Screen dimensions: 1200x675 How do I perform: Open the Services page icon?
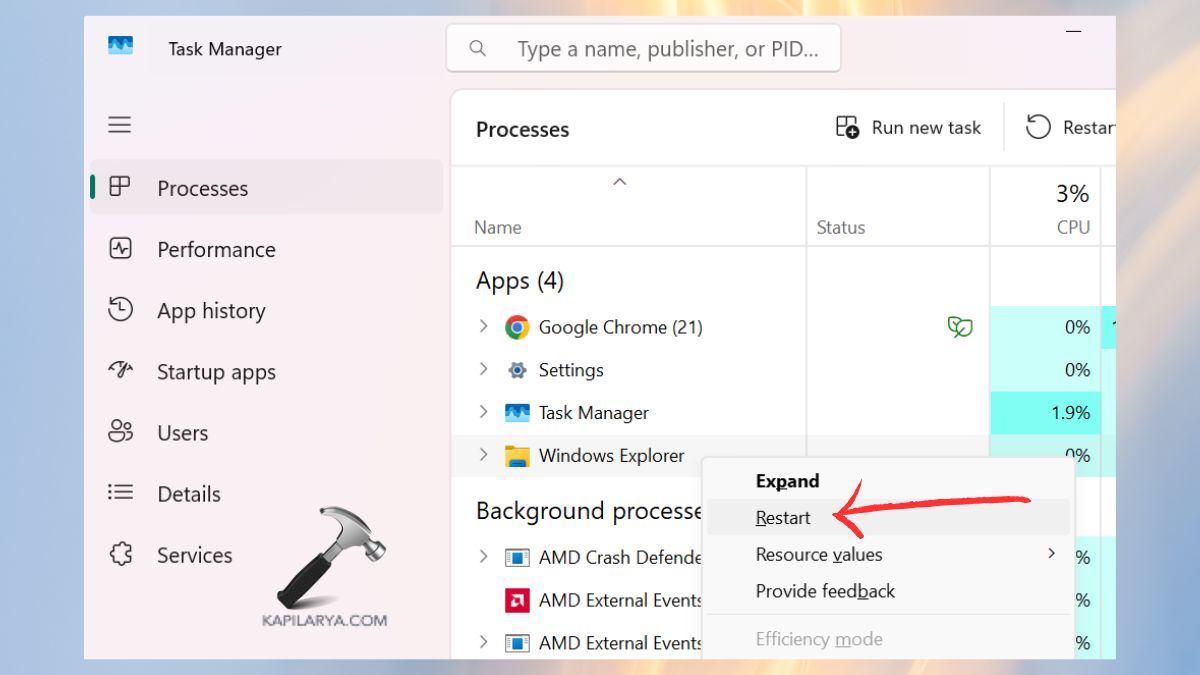tap(119, 554)
